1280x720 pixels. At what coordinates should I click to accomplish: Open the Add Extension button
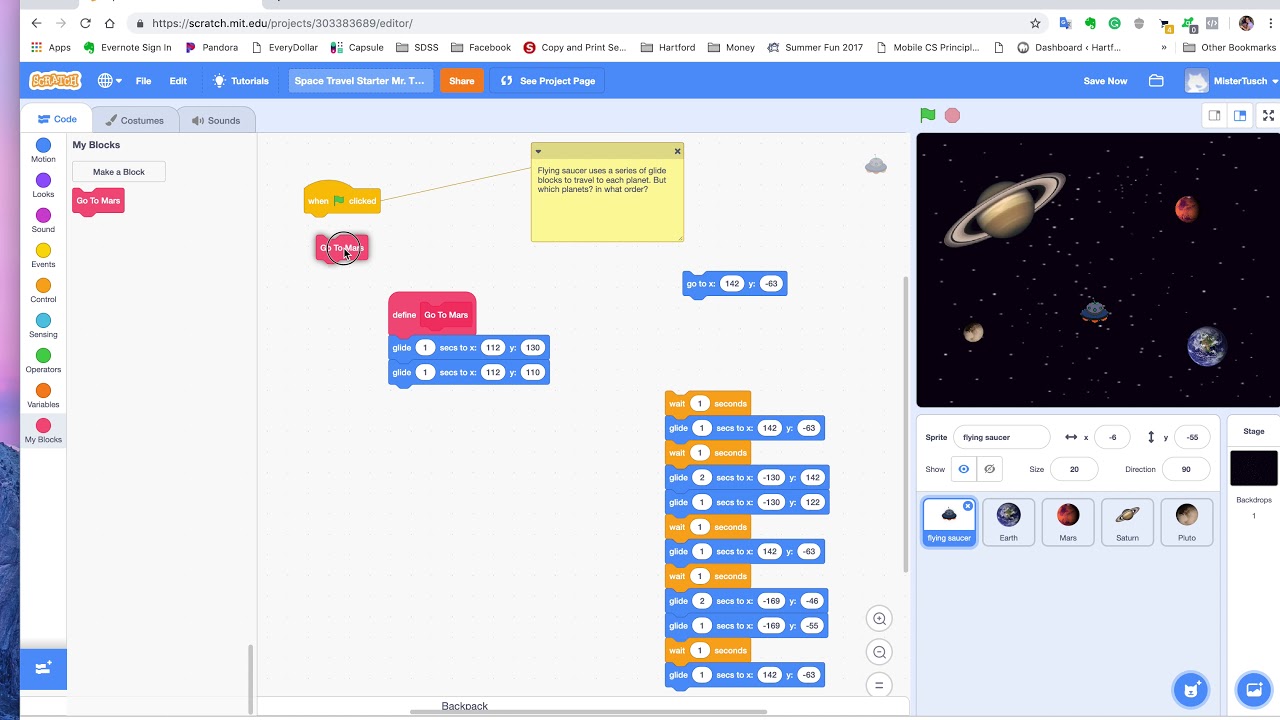pyautogui.click(x=43, y=668)
